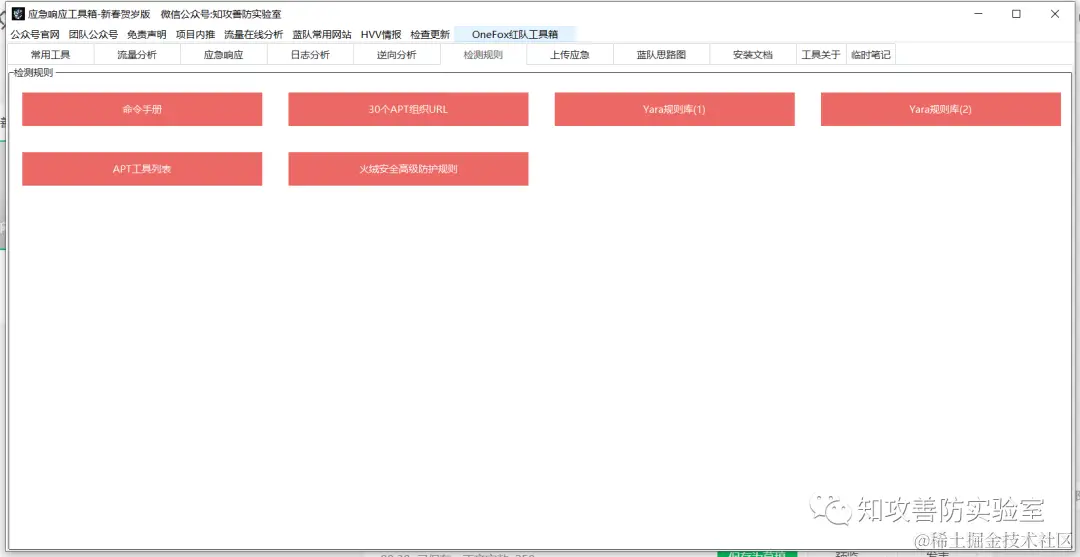Switch to the 逆向分析 tab
The image size is (1080, 557).
pos(397,55)
